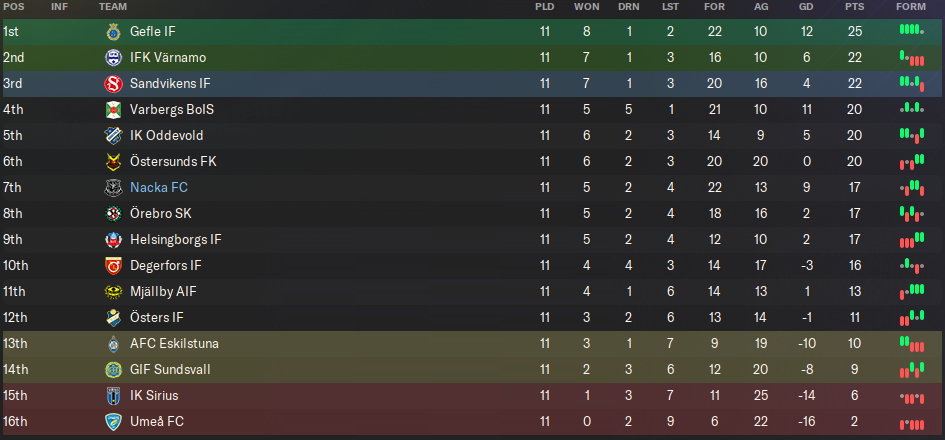Image resolution: width=945 pixels, height=440 pixels.
Task: Sort table by PTS column header
Action: (854, 7)
